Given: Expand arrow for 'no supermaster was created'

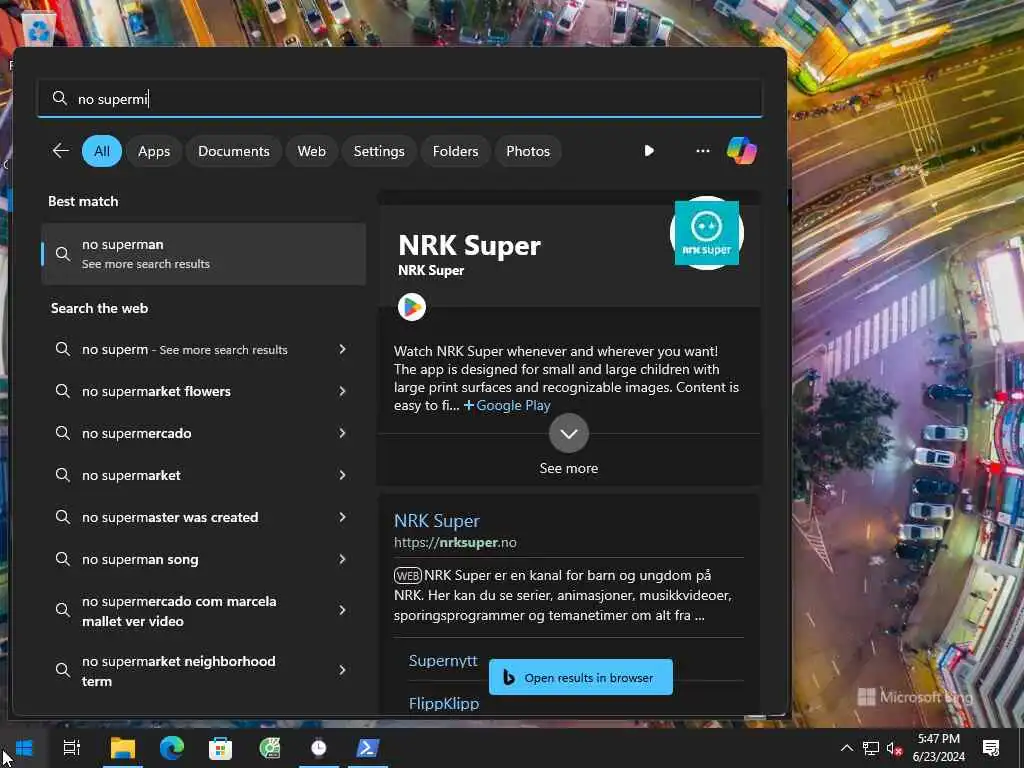Looking at the screenshot, I should pos(342,517).
